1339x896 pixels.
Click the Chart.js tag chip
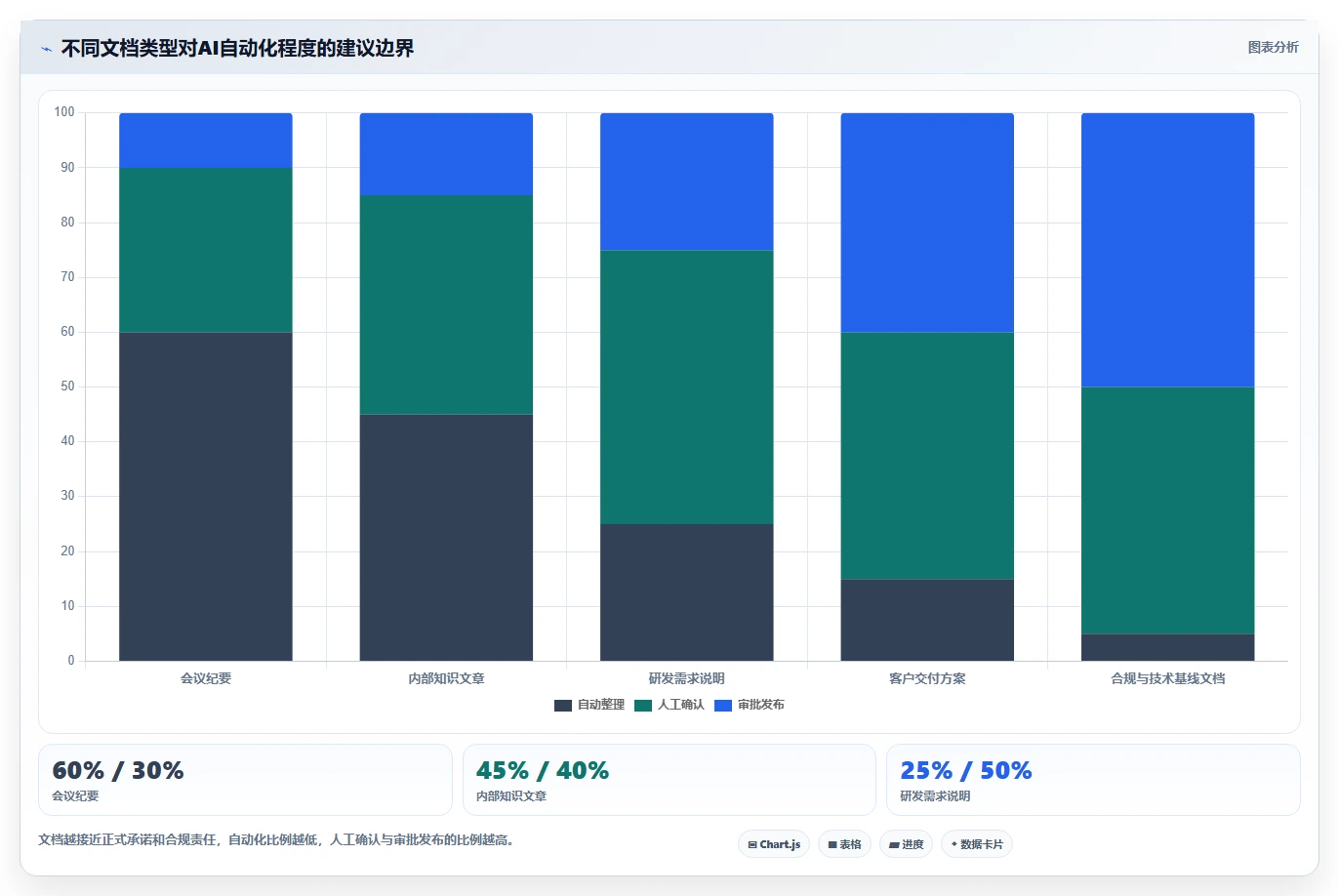[x=774, y=844]
